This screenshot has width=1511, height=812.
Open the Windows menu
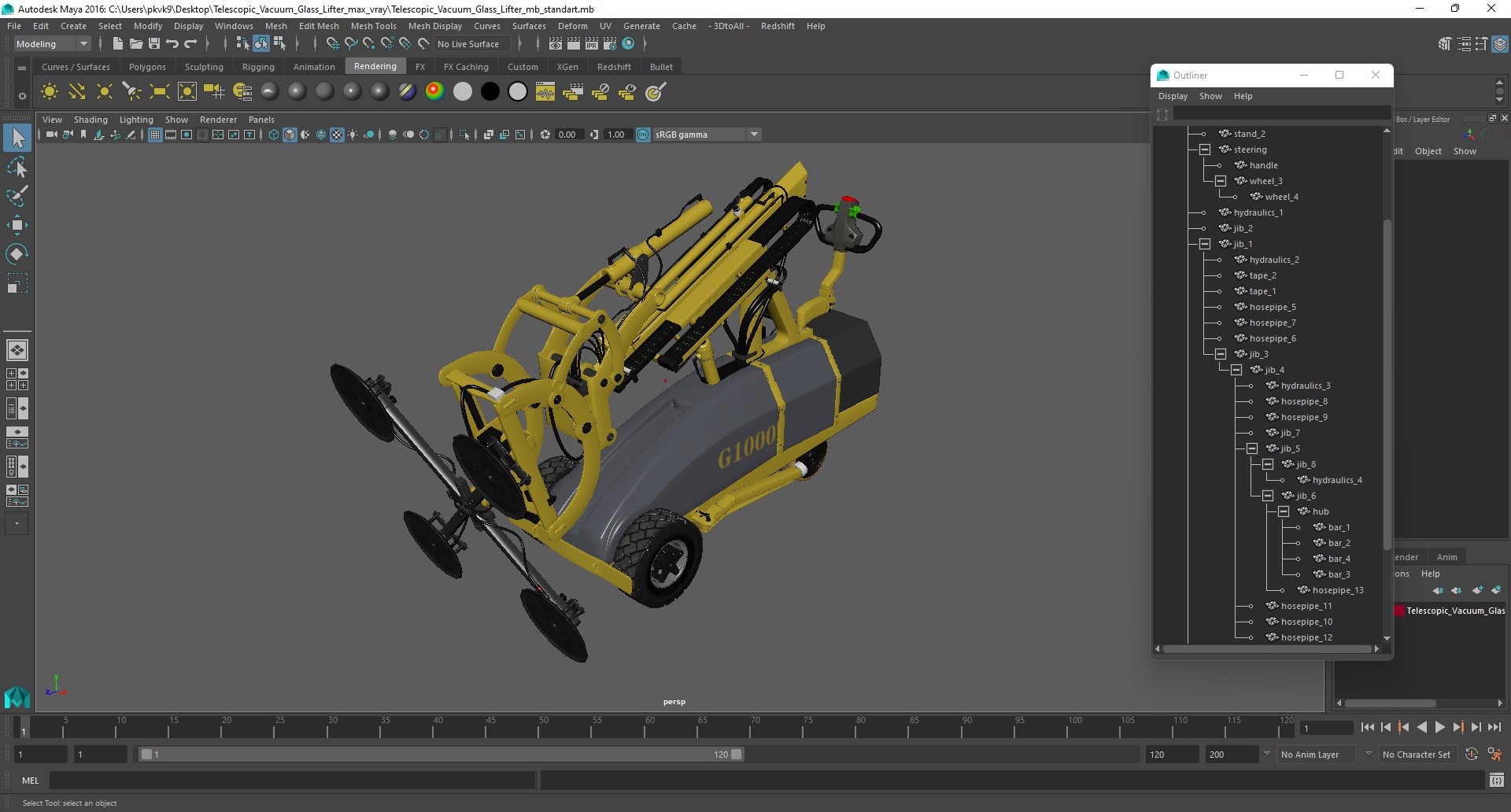(234, 26)
